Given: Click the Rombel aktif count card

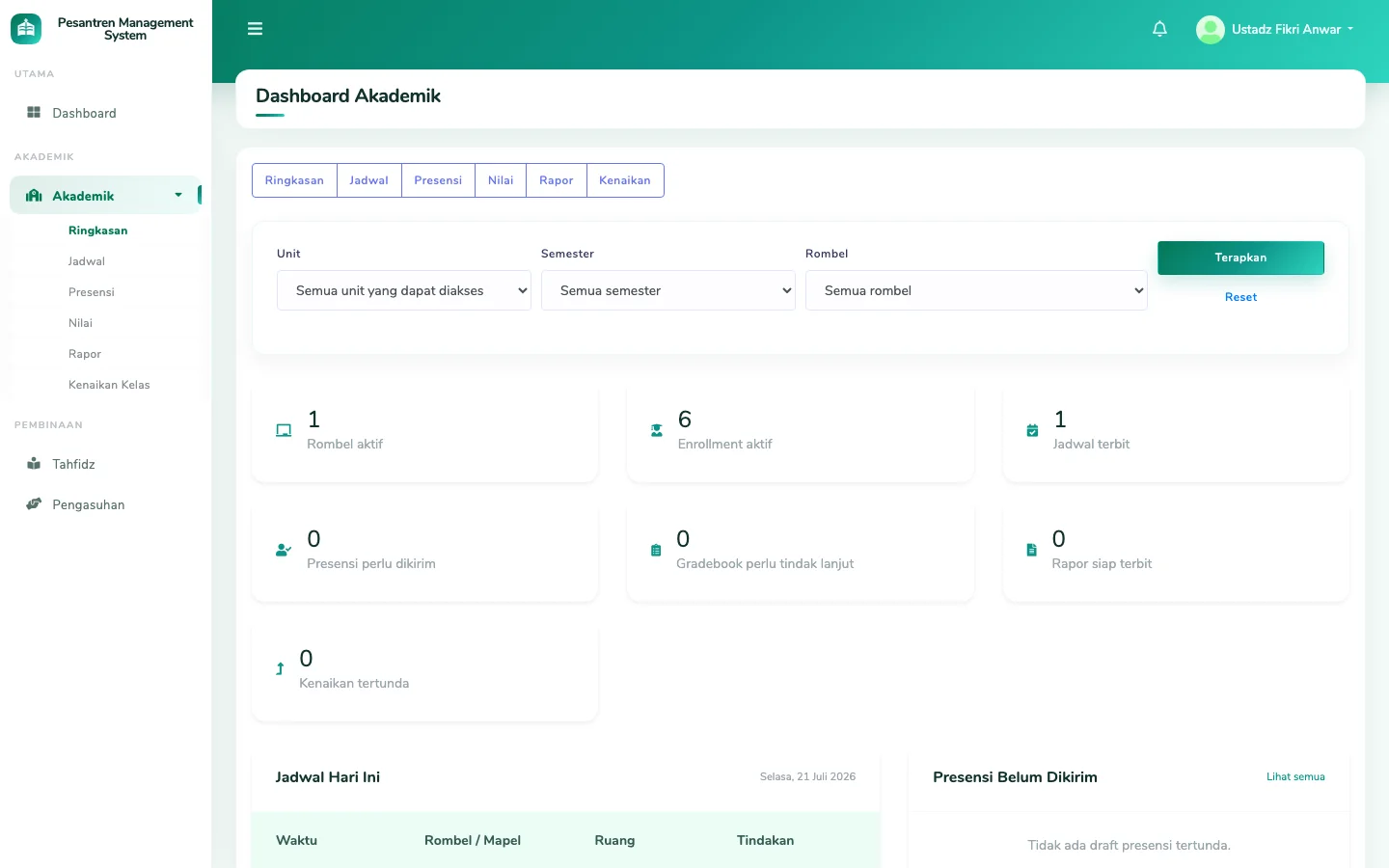Looking at the screenshot, I should point(424,433).
